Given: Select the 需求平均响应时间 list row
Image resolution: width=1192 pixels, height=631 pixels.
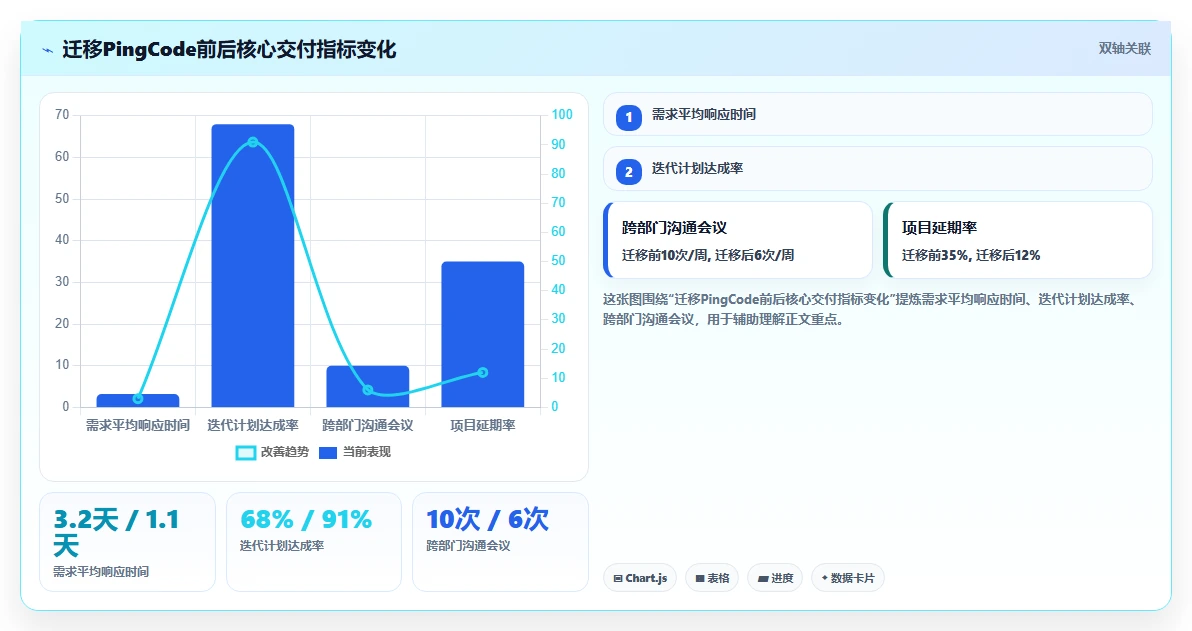Looking at the screenshot, I should click(x=877, y=114).
